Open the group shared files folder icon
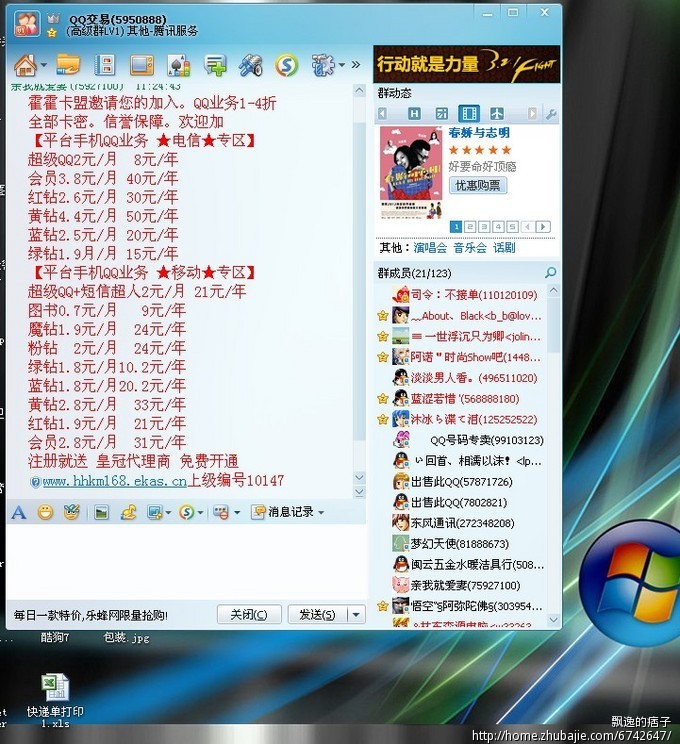Screen dimensions: 680x744 tap(68, 65)
